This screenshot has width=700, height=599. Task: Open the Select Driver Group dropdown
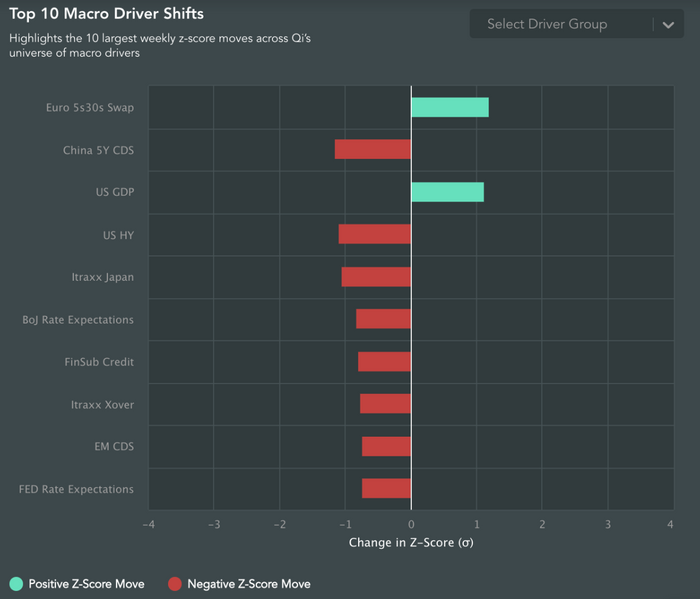576,24
